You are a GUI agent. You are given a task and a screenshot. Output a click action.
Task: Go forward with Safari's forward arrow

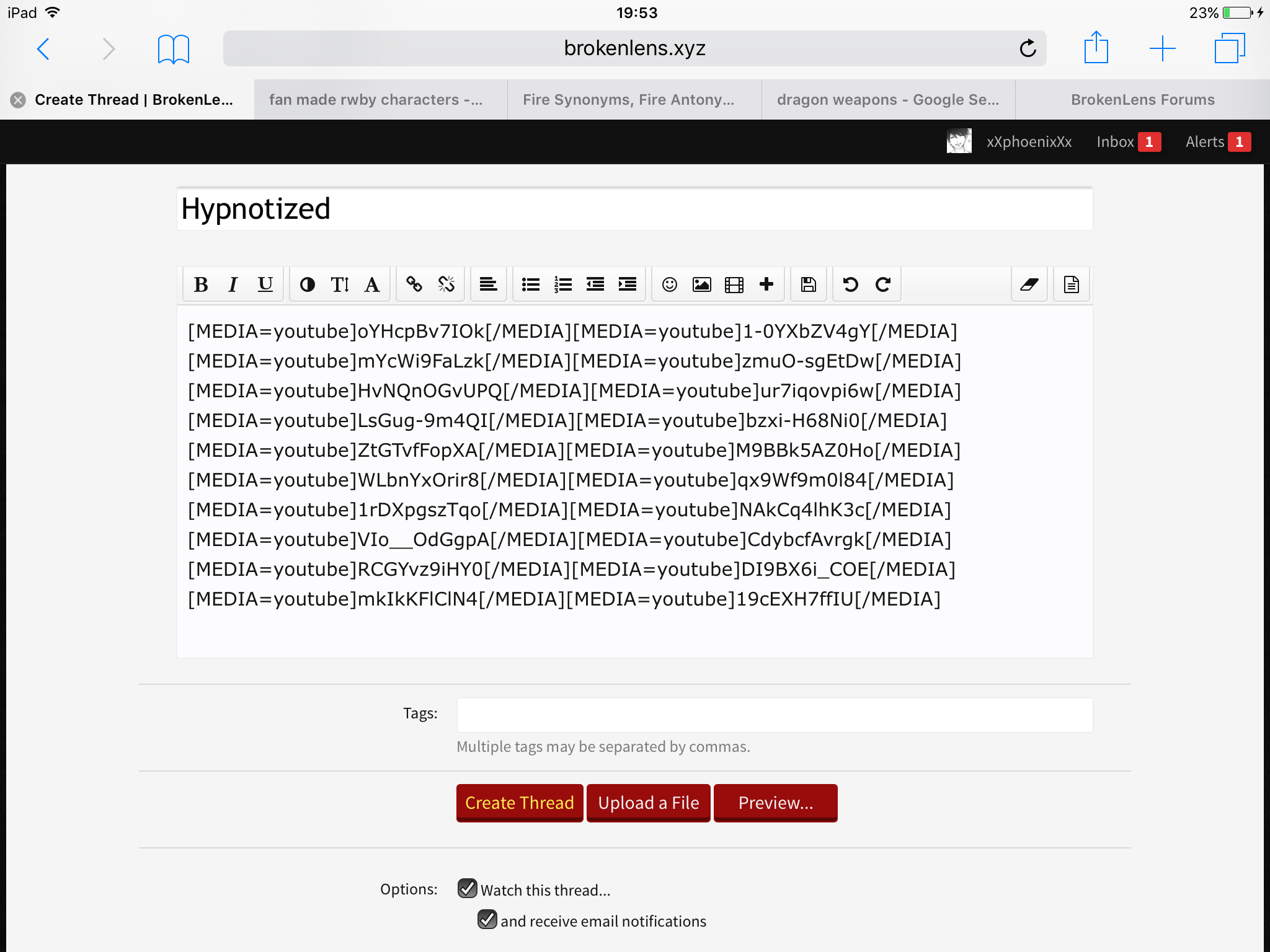tap(109, 48)
